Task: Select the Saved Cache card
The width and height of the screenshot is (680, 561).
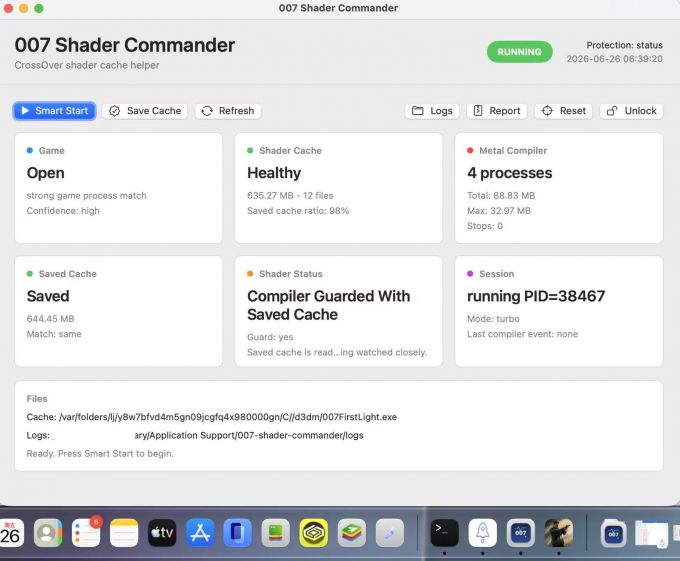Action: click(x=118, y=311)
